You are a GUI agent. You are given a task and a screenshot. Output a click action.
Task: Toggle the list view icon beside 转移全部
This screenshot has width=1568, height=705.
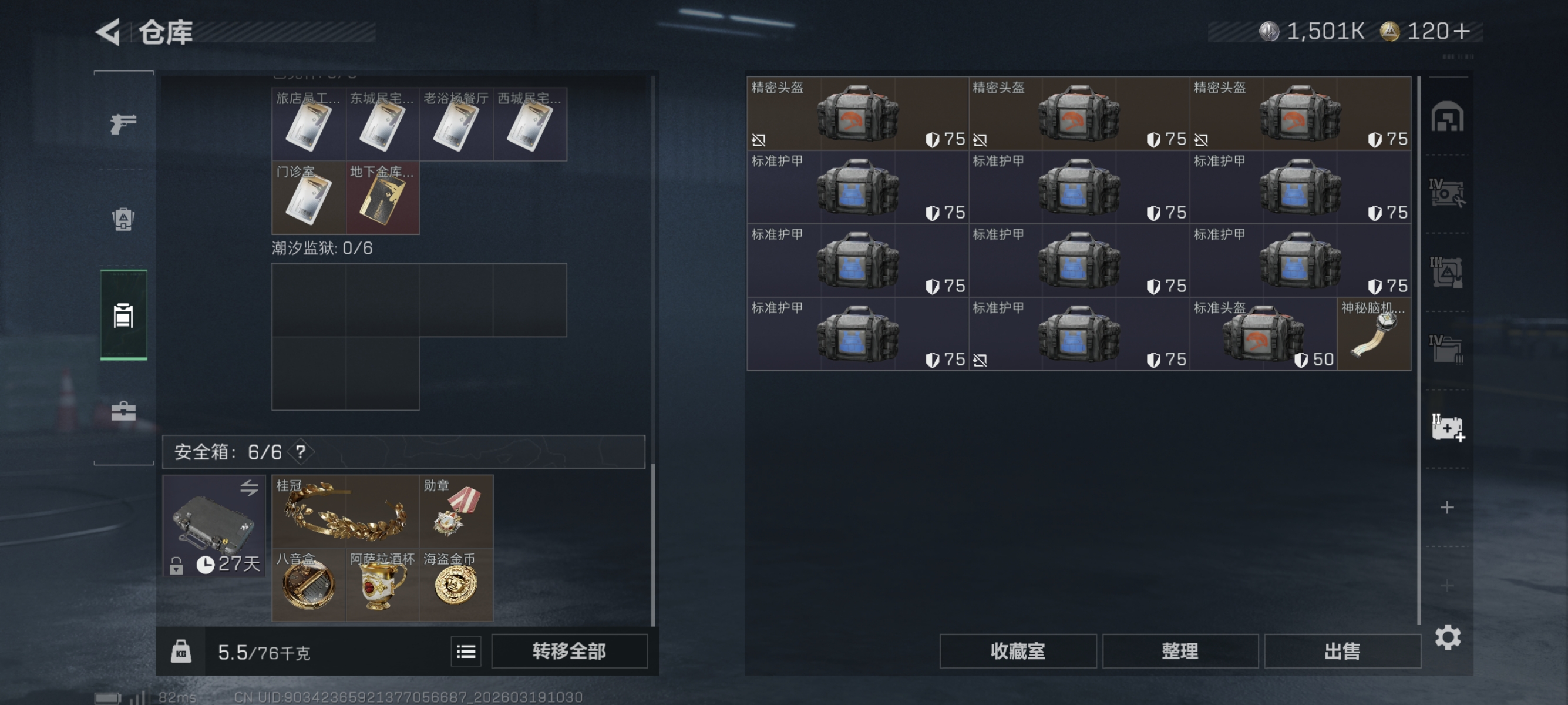coord(466,652)
